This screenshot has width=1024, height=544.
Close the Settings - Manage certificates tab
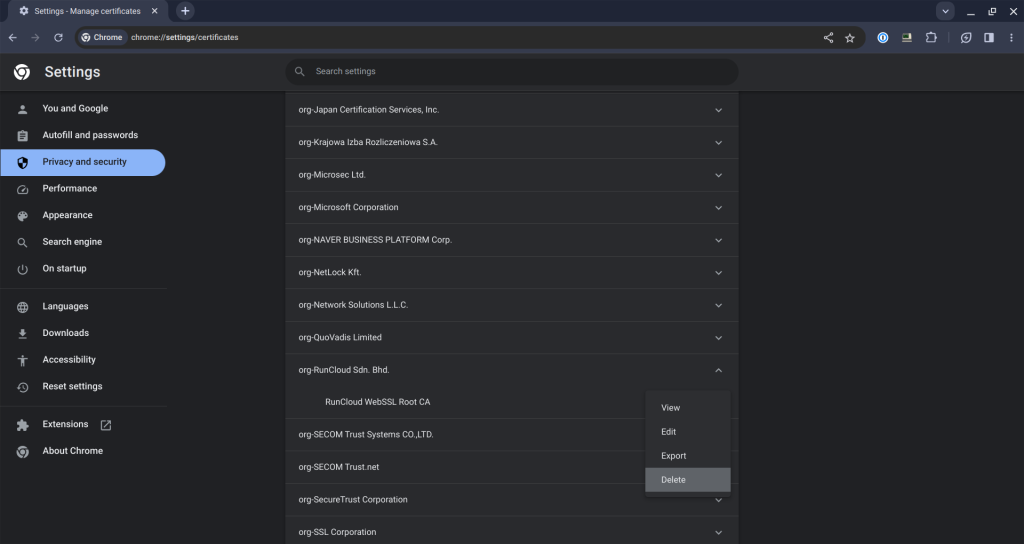click(154, 10)
